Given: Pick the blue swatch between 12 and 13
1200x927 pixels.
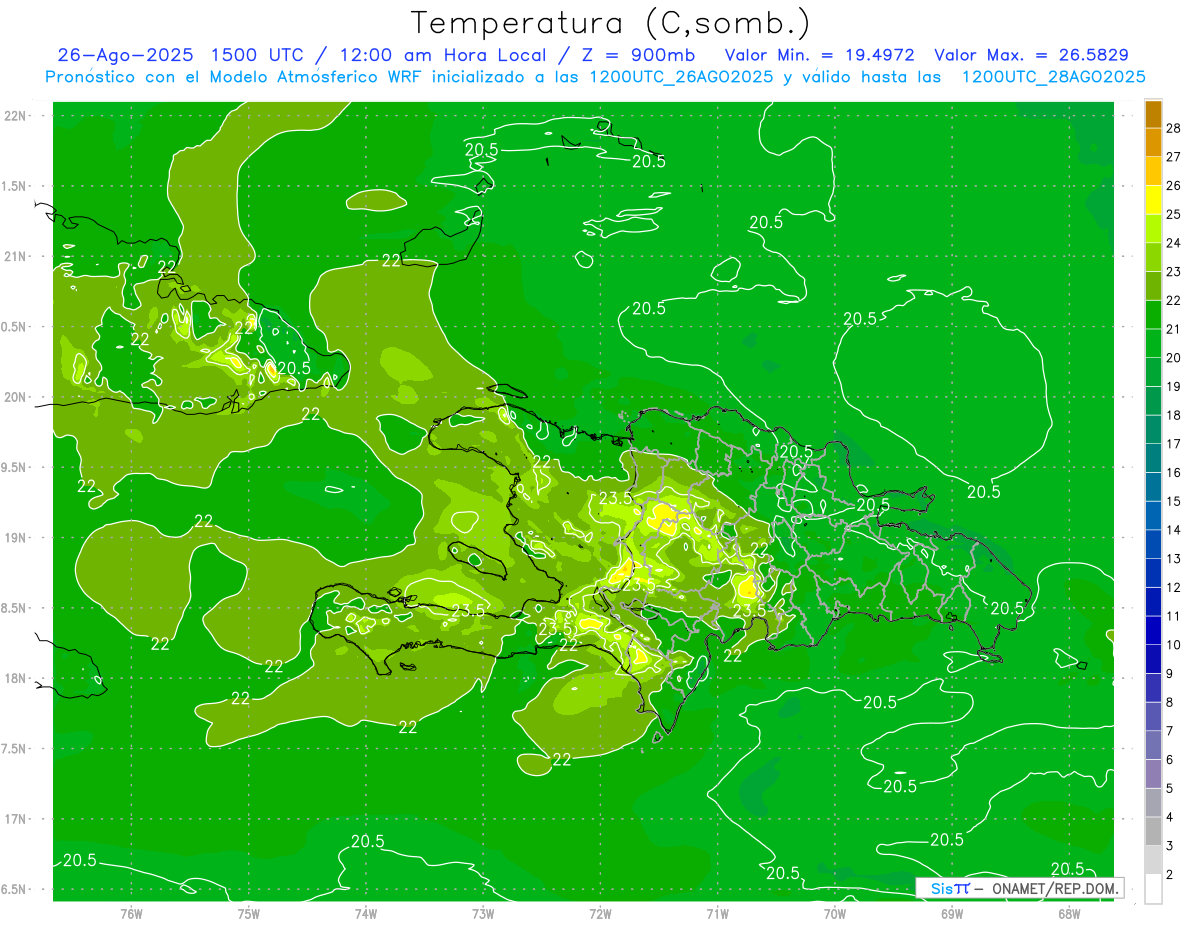Looking at the screenshot, I should [1153, 573].
